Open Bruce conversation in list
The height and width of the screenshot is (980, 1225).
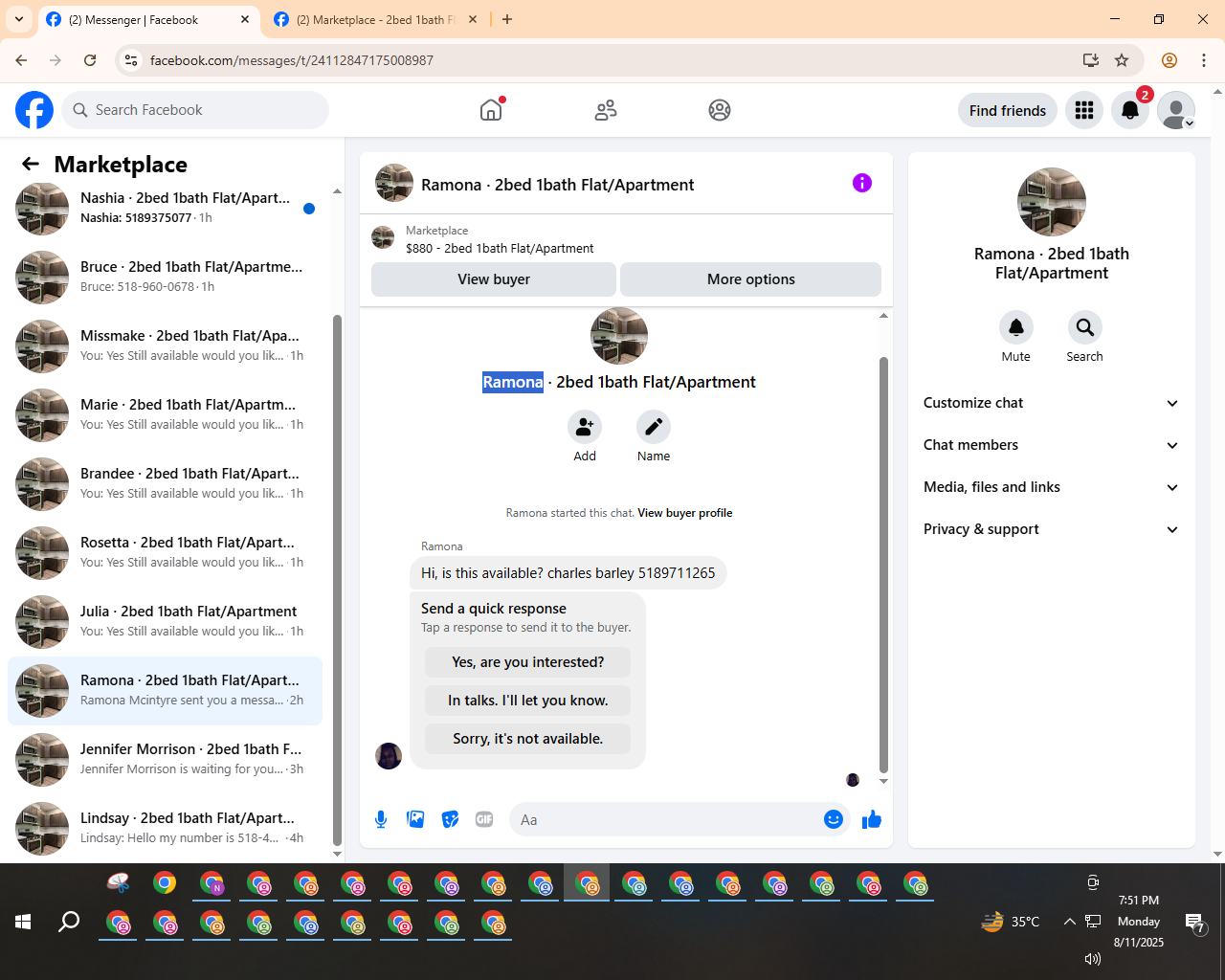[165, 278]
